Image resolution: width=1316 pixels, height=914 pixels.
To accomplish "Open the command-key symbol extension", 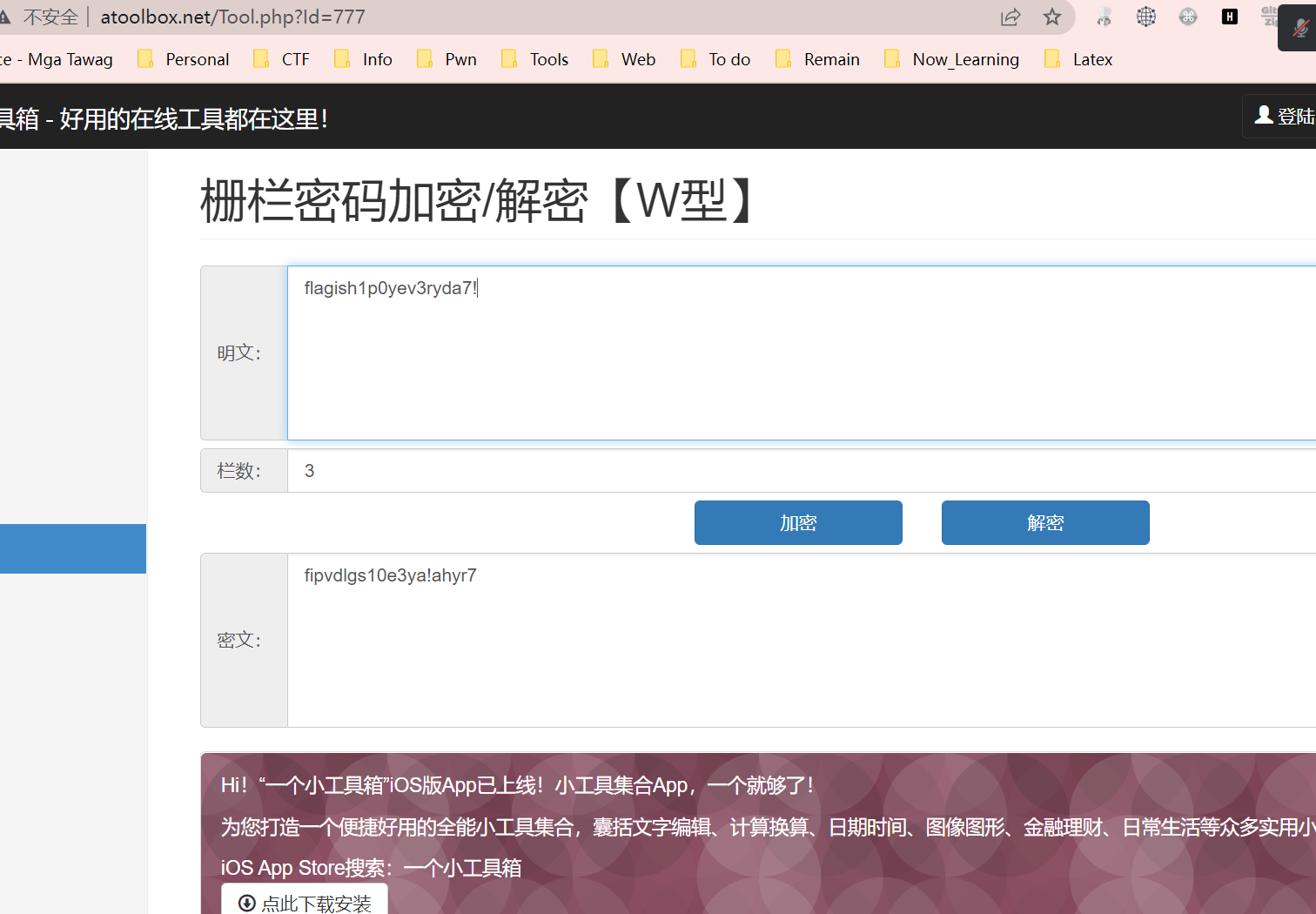I will click(1188, 17).
